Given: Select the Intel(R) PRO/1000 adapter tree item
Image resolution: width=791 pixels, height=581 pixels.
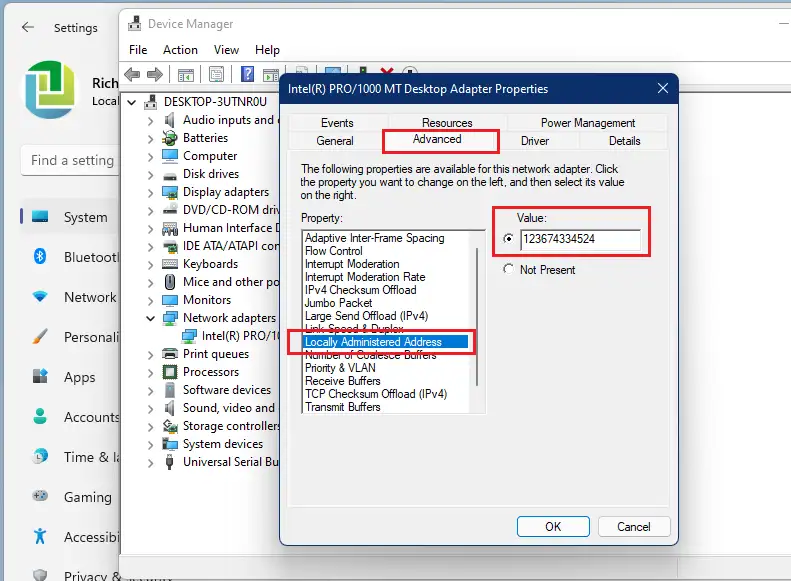Looking at the screenshot, I should pos(230,336).
